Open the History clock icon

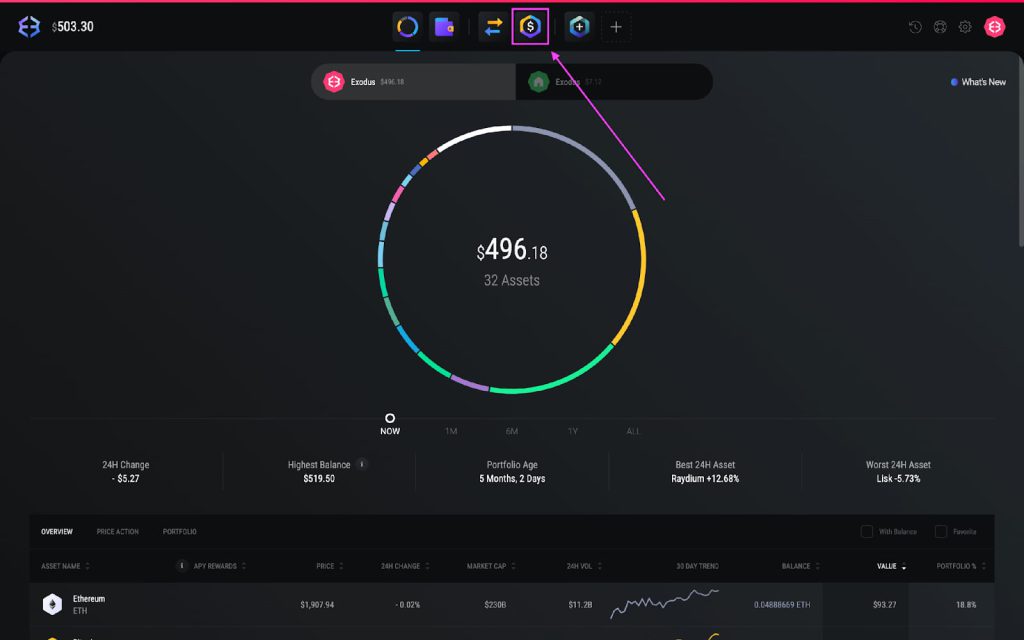(915, 27)
